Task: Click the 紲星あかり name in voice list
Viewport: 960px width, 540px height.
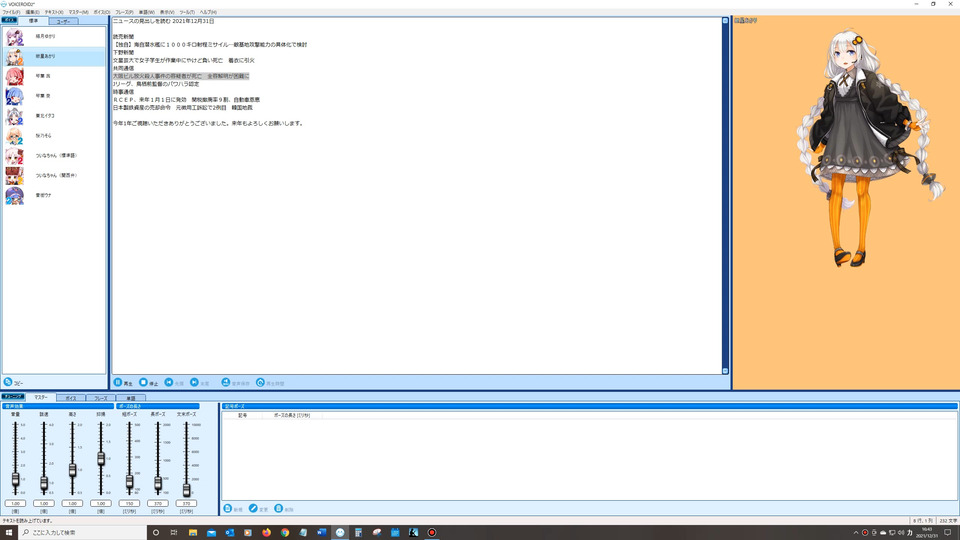Action: [x=45, y=56]
